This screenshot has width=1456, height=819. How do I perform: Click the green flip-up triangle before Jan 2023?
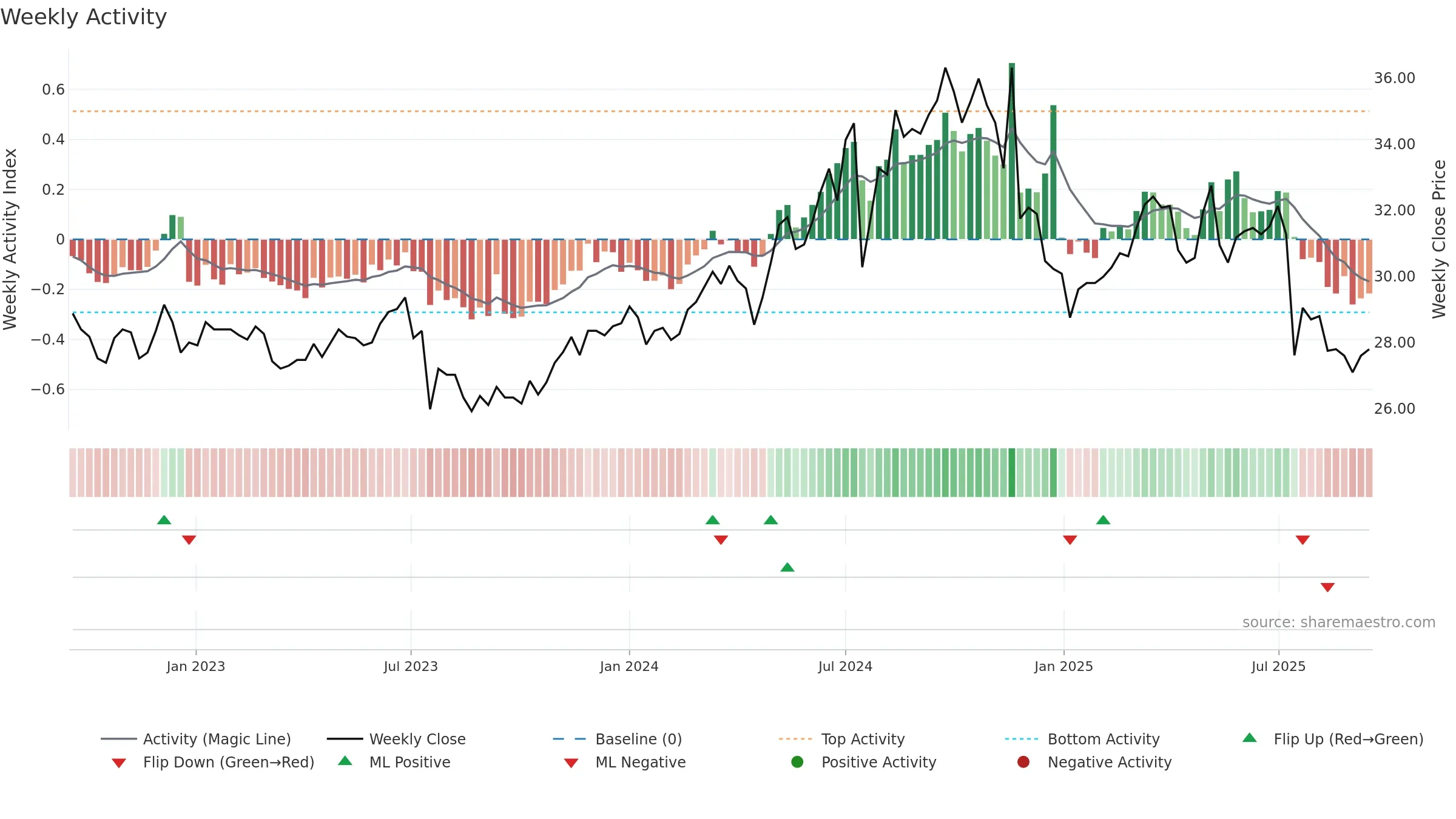click(164, 520)
